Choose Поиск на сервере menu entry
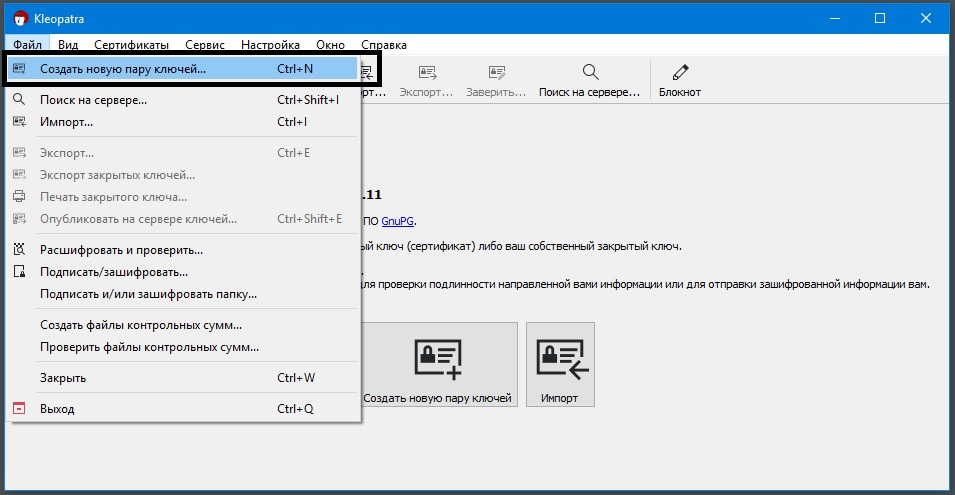Viewport: 955px width, 495px height. (182, 100)
